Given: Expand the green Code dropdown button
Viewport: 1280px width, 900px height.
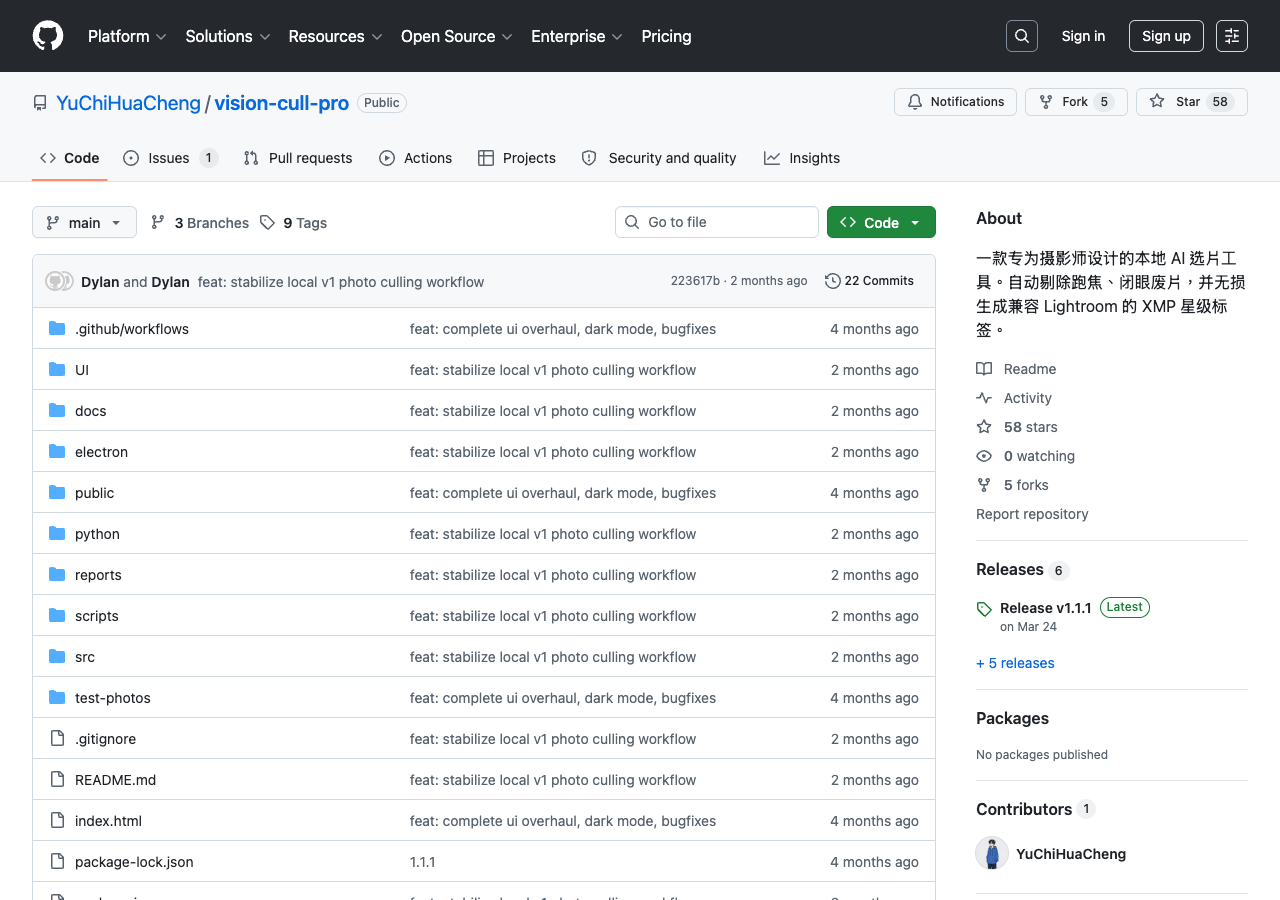Looking at the screenshot, I should (x=881, y=222).
